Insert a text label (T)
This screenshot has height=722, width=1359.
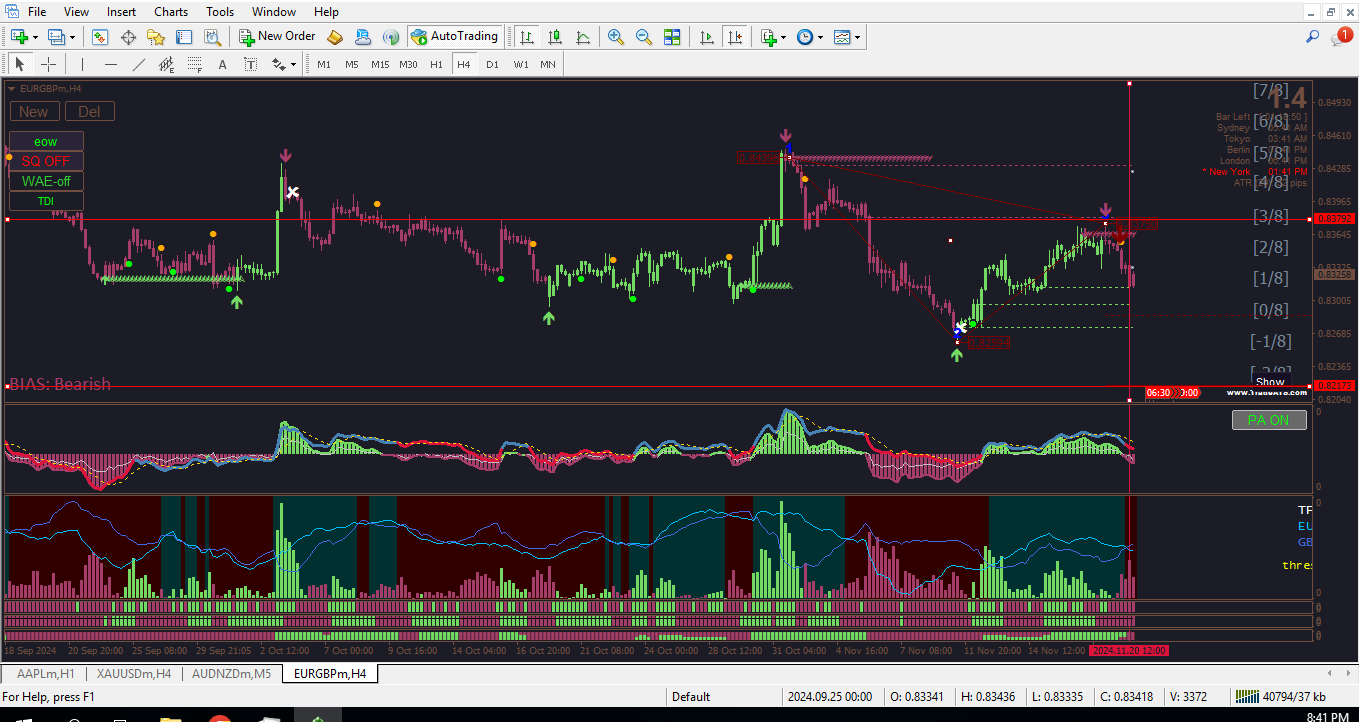coord(250,64)
